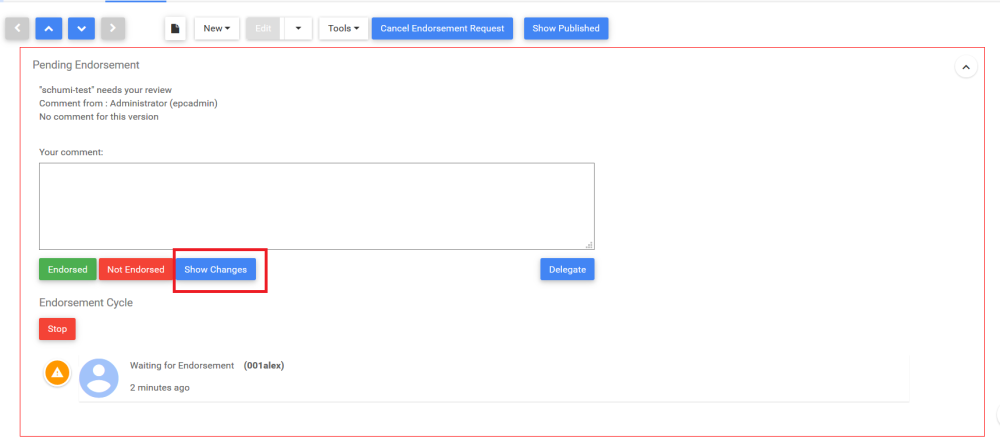Open the Tools dropdown menu
This screenshot has width=1000, height=447.
pyautogui.click(x=343, y=28)
